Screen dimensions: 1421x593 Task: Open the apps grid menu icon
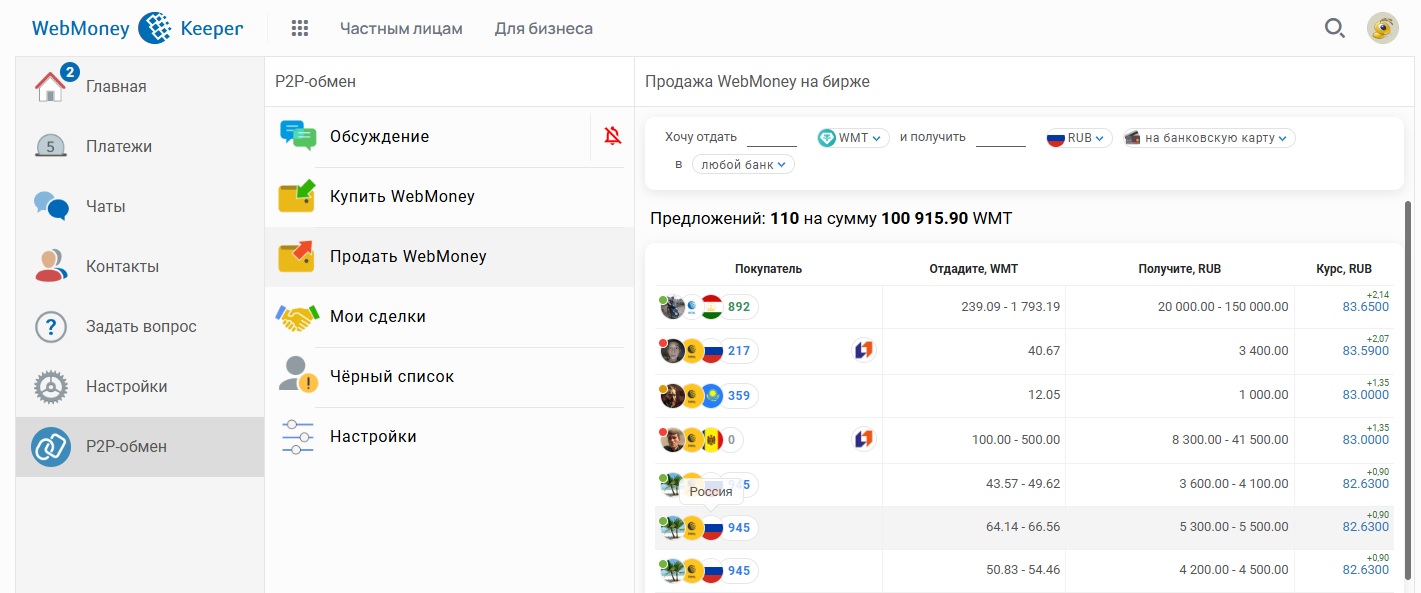coord(300,28)
